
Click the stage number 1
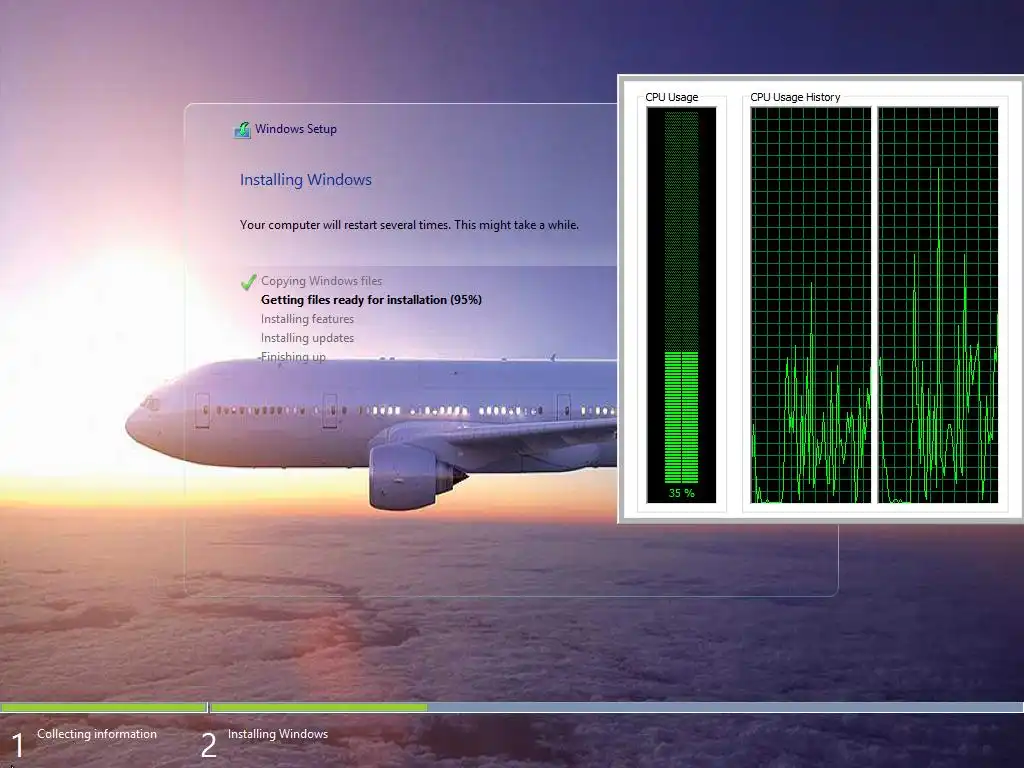pos(18,746)
